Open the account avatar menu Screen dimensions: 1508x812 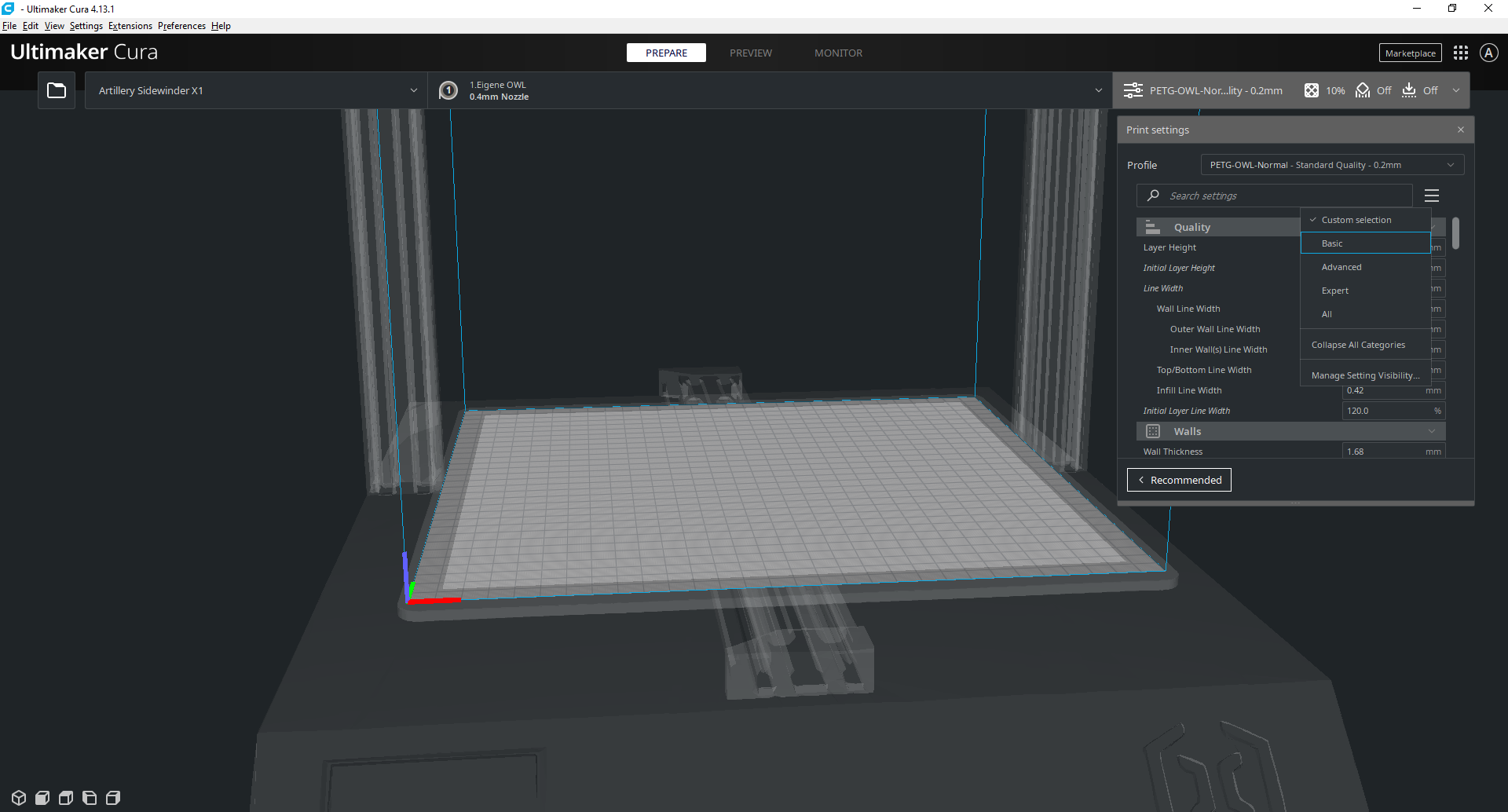1488,53
